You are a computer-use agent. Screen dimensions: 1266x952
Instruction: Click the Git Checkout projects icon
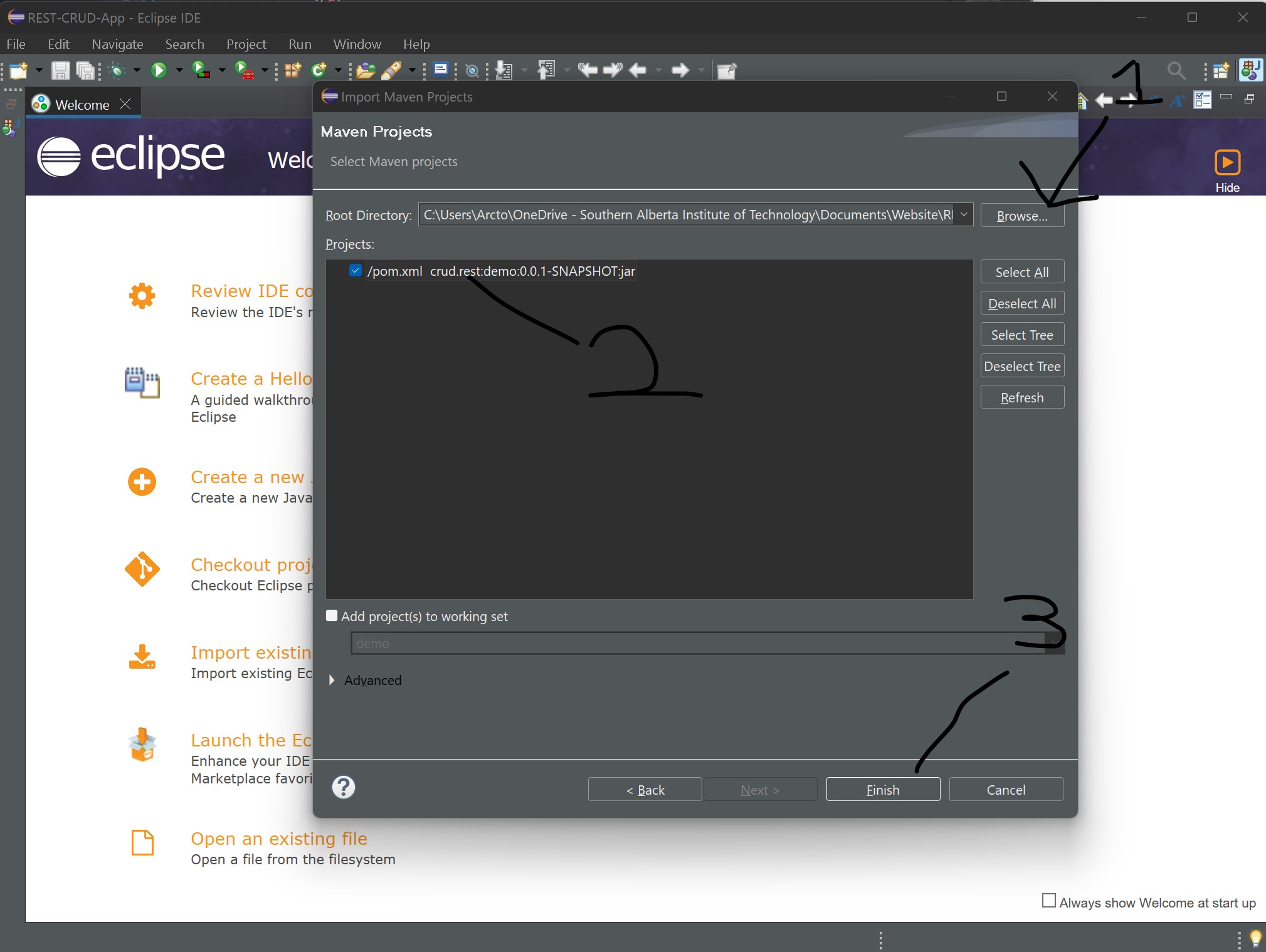point(142,569)
